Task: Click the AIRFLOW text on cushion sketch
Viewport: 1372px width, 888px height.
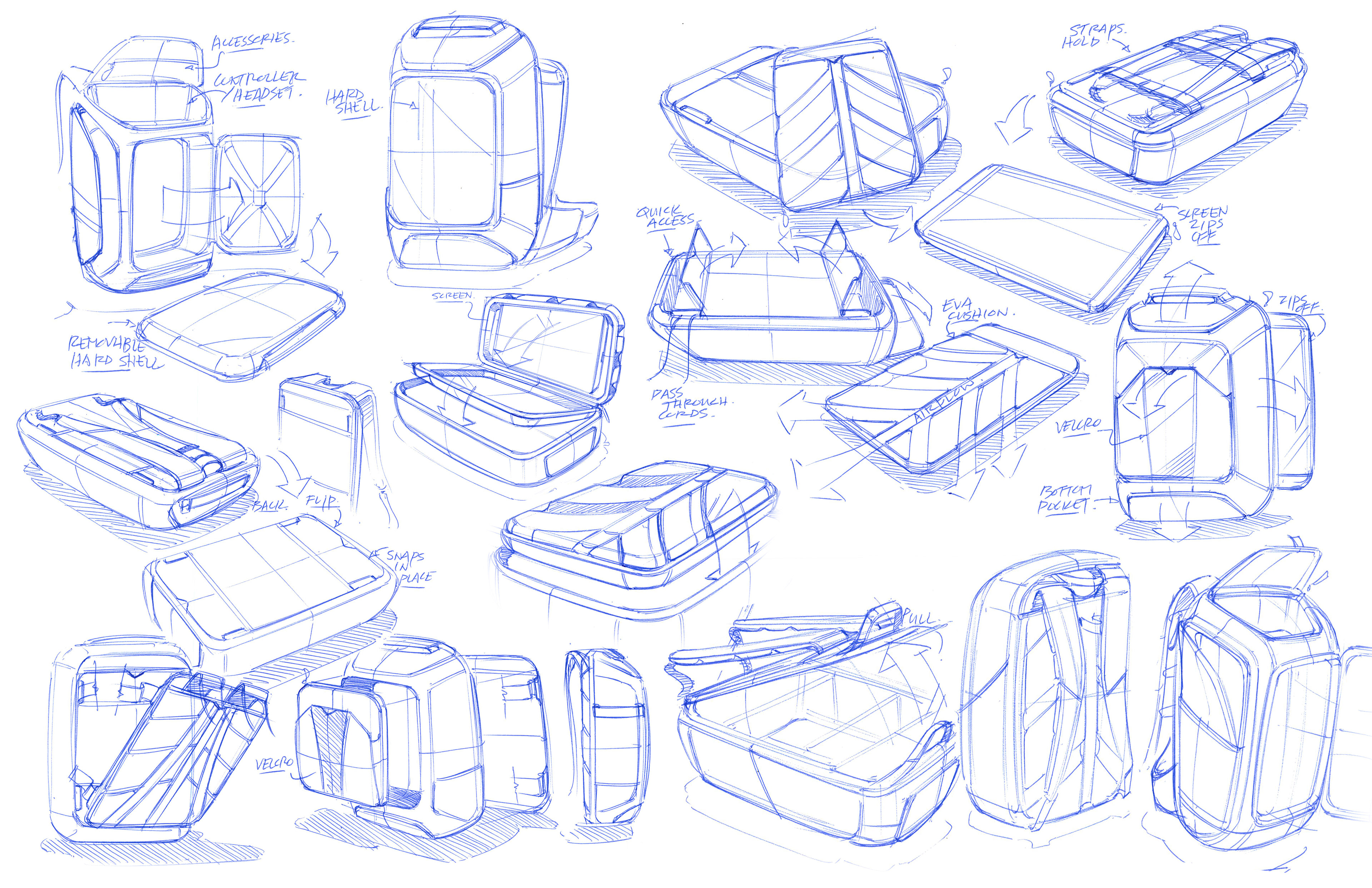Action: click(x=944, y=402)
